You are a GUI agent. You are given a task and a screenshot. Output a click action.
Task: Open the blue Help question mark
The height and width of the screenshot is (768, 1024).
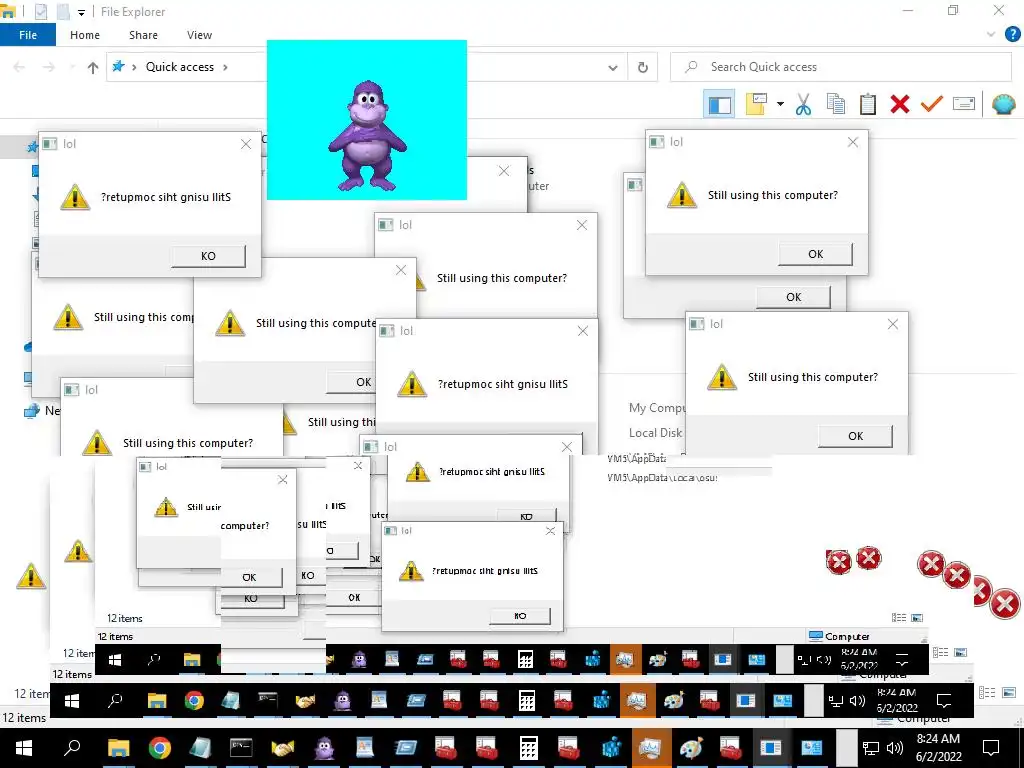point(1012,35)
